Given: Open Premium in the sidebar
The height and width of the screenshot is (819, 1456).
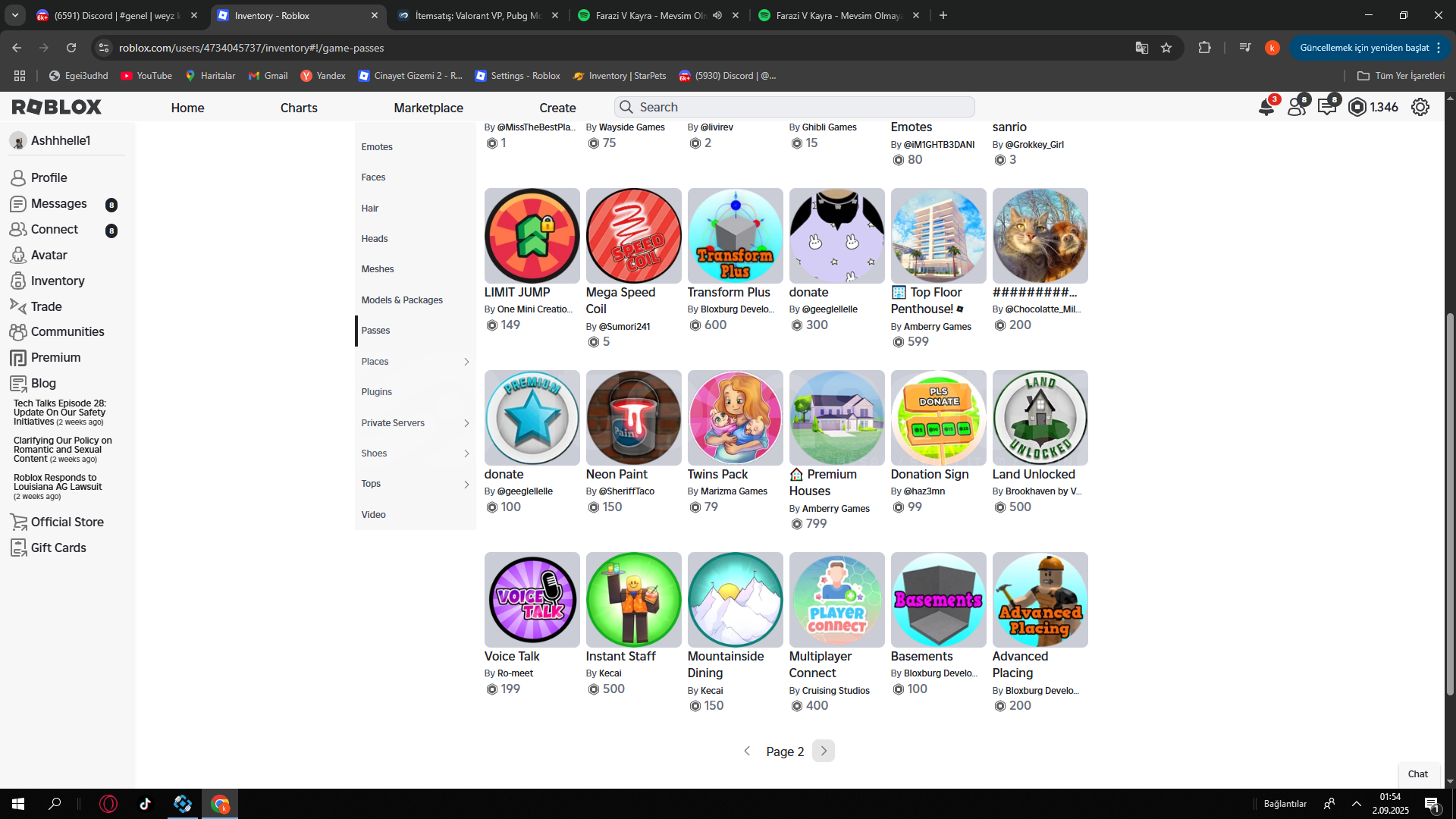Looking at the screenshot, I should click(55, 357).
